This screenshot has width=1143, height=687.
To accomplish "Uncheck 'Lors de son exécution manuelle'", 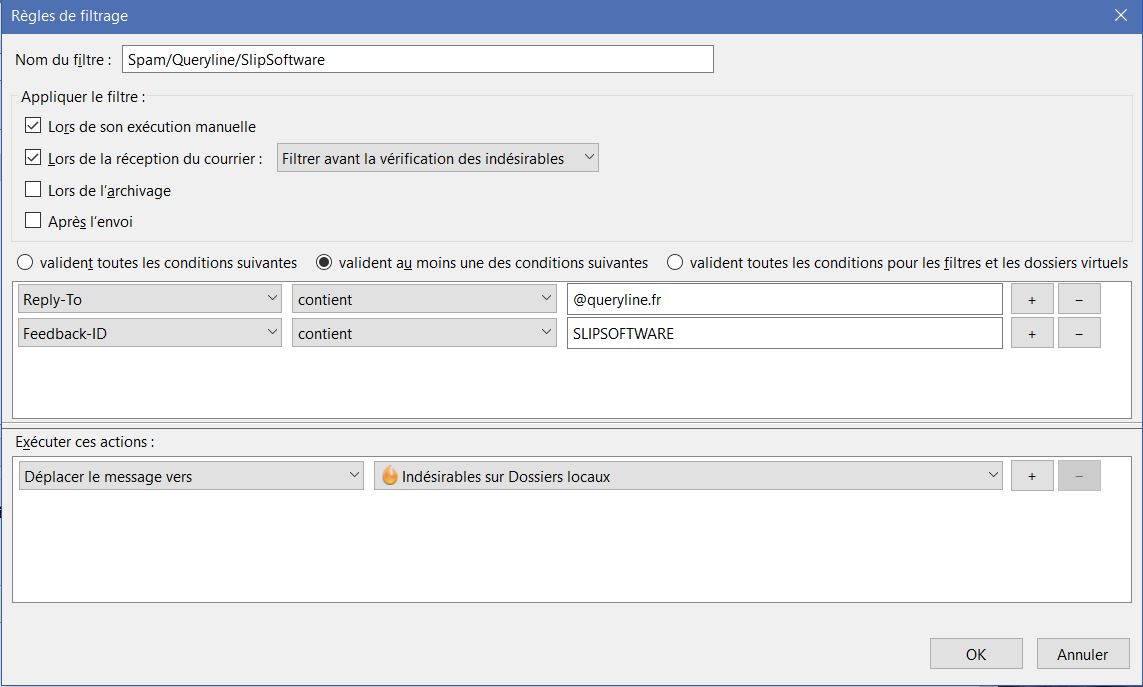I will pos(33,127).
